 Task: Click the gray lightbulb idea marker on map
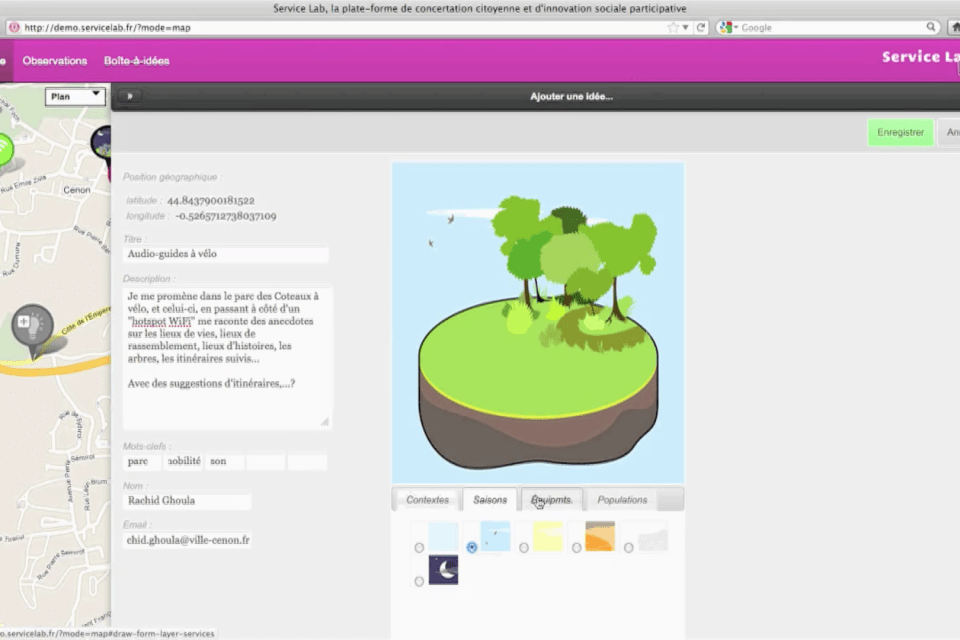pyautogui.click(x=32, y=325)
